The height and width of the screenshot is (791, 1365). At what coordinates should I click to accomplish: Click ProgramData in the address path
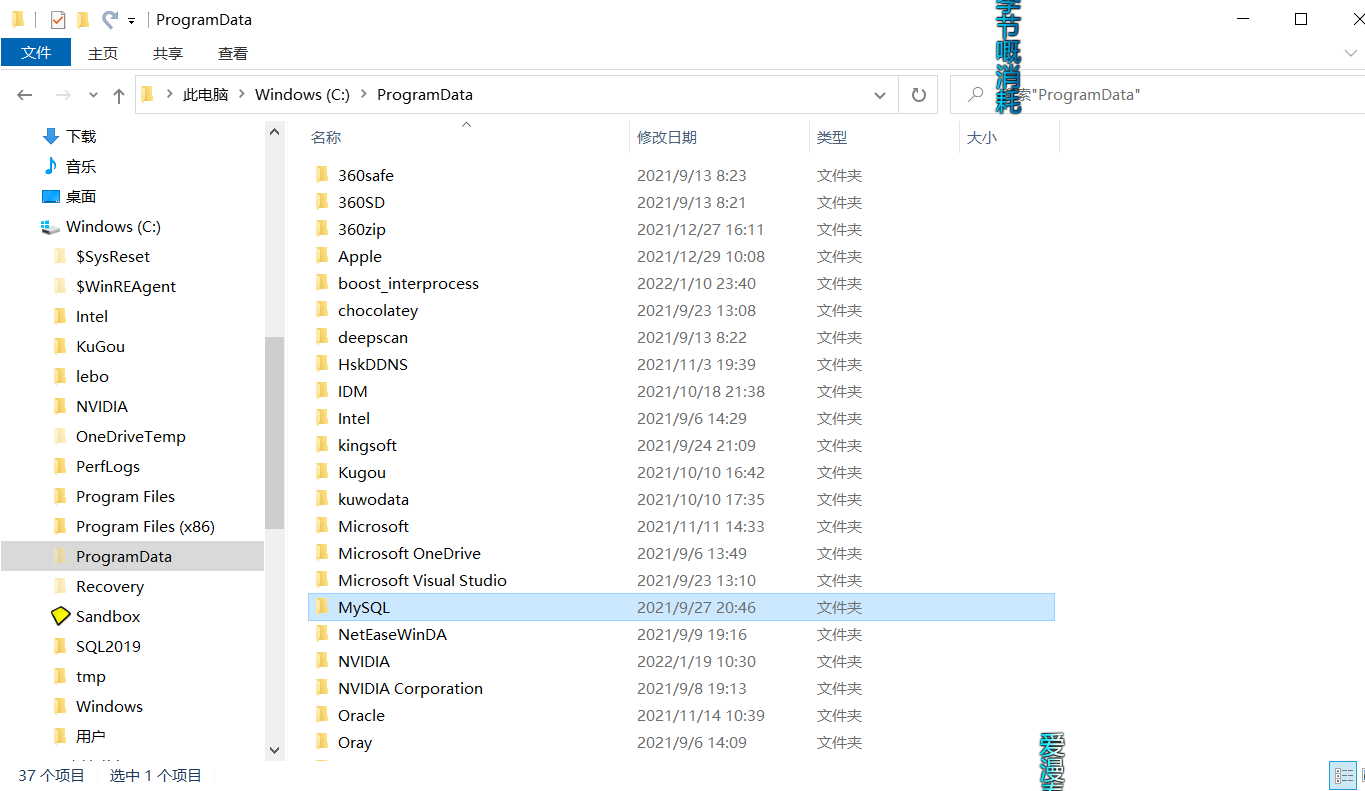[x=425, y=94]
